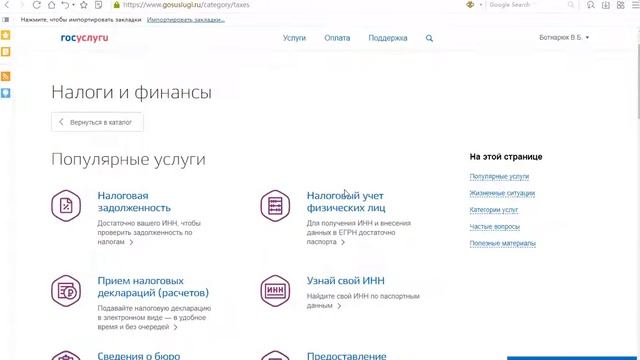Image resolution: width=640 pixels, height=360 pixels.
Task: Jump to Частые вопросы section link
Action: point(494,227)
